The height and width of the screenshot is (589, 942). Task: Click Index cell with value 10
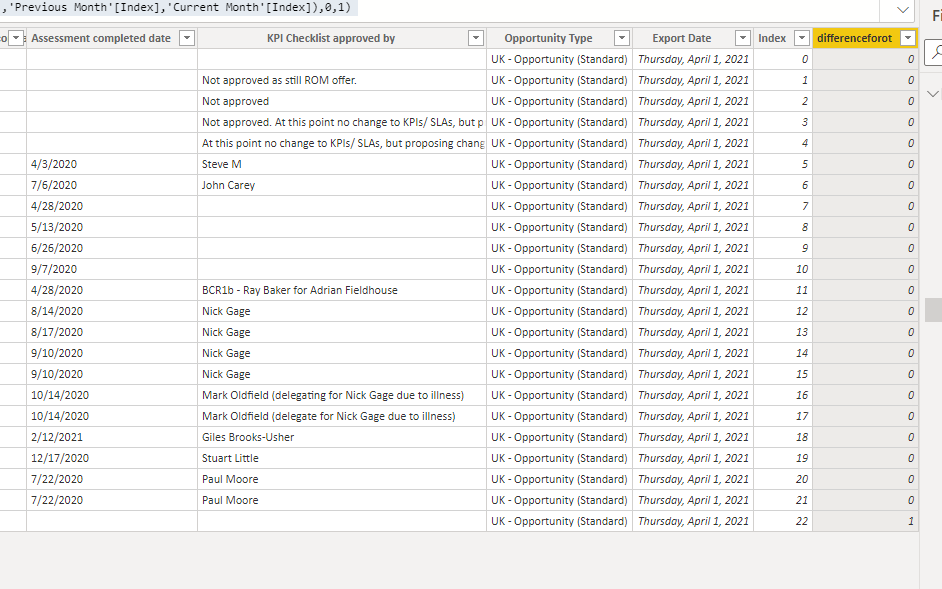[x=783, y=269]
